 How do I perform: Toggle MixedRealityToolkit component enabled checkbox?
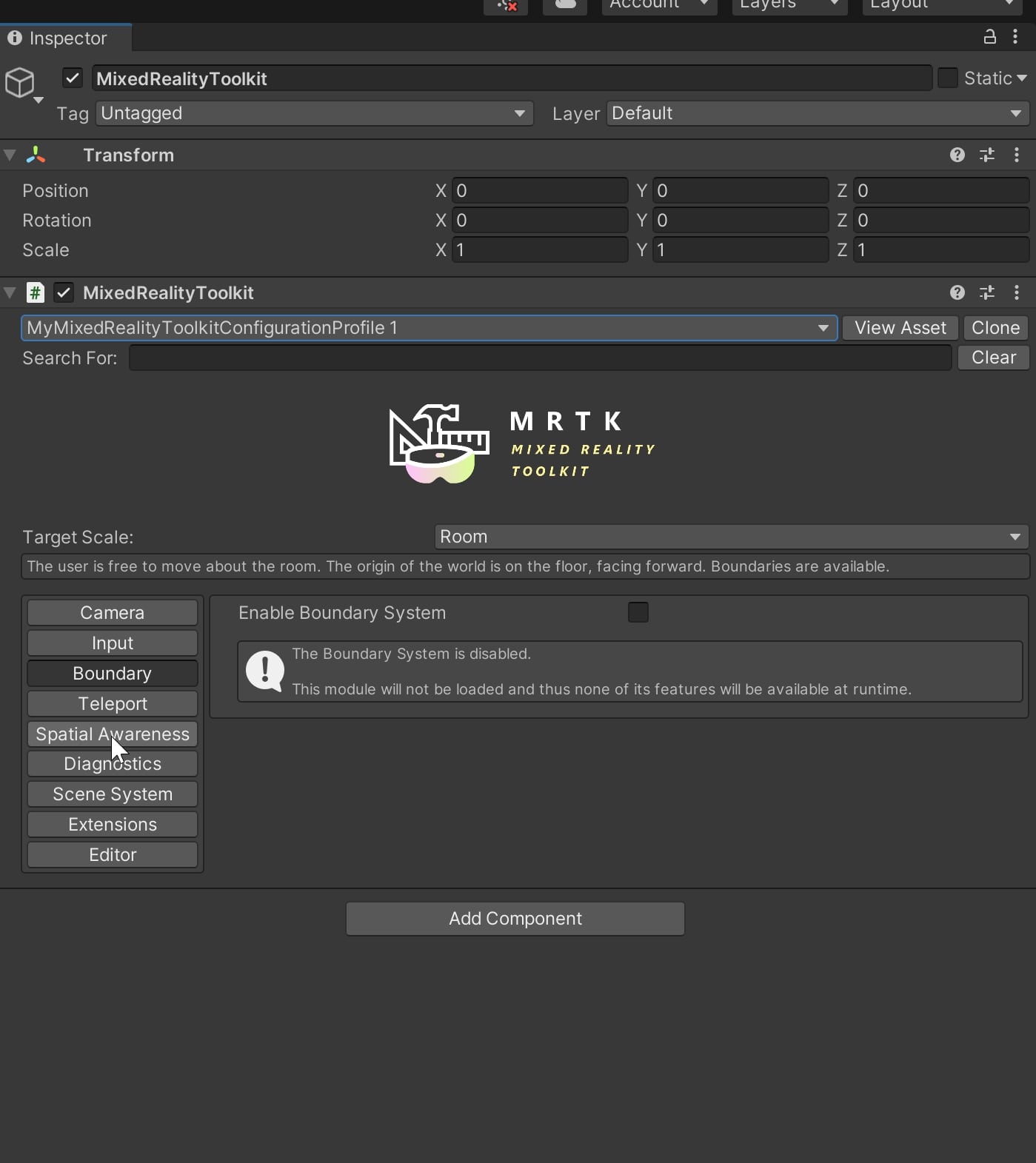click(x=64, y=292)
